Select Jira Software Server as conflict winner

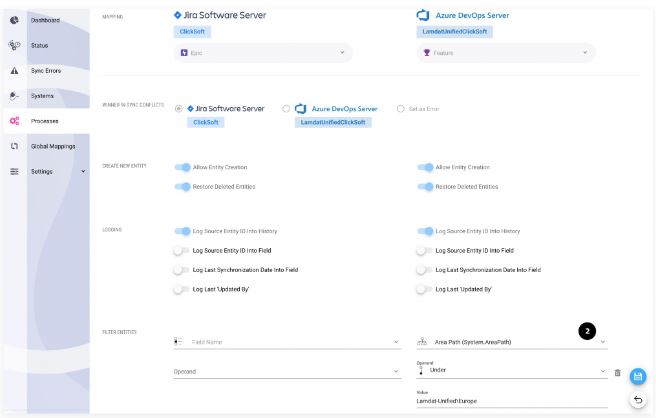[x=179, y=109]
